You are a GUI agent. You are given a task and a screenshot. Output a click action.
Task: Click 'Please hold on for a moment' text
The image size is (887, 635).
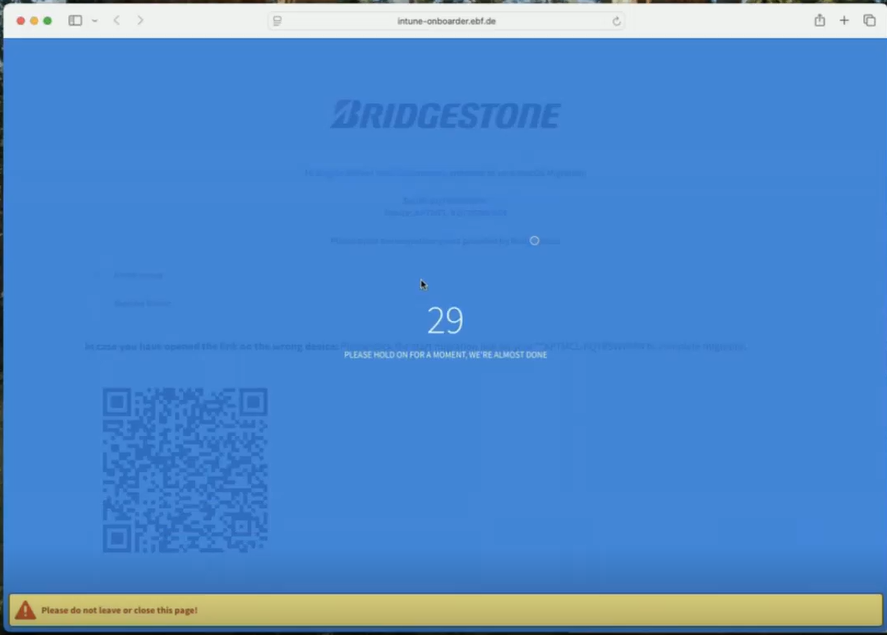pos(445,355)
